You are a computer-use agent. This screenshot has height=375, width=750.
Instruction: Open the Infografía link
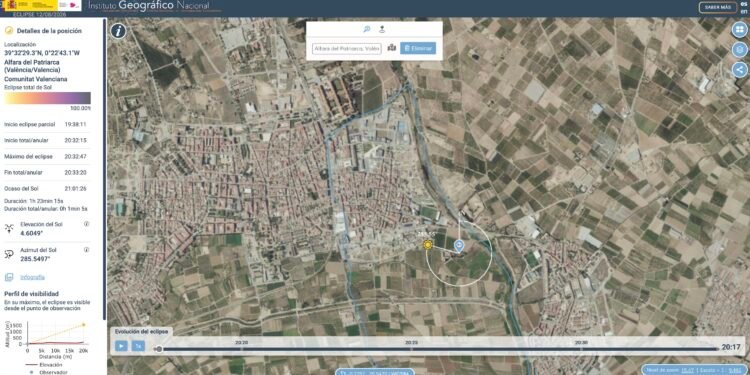(33, 277)
